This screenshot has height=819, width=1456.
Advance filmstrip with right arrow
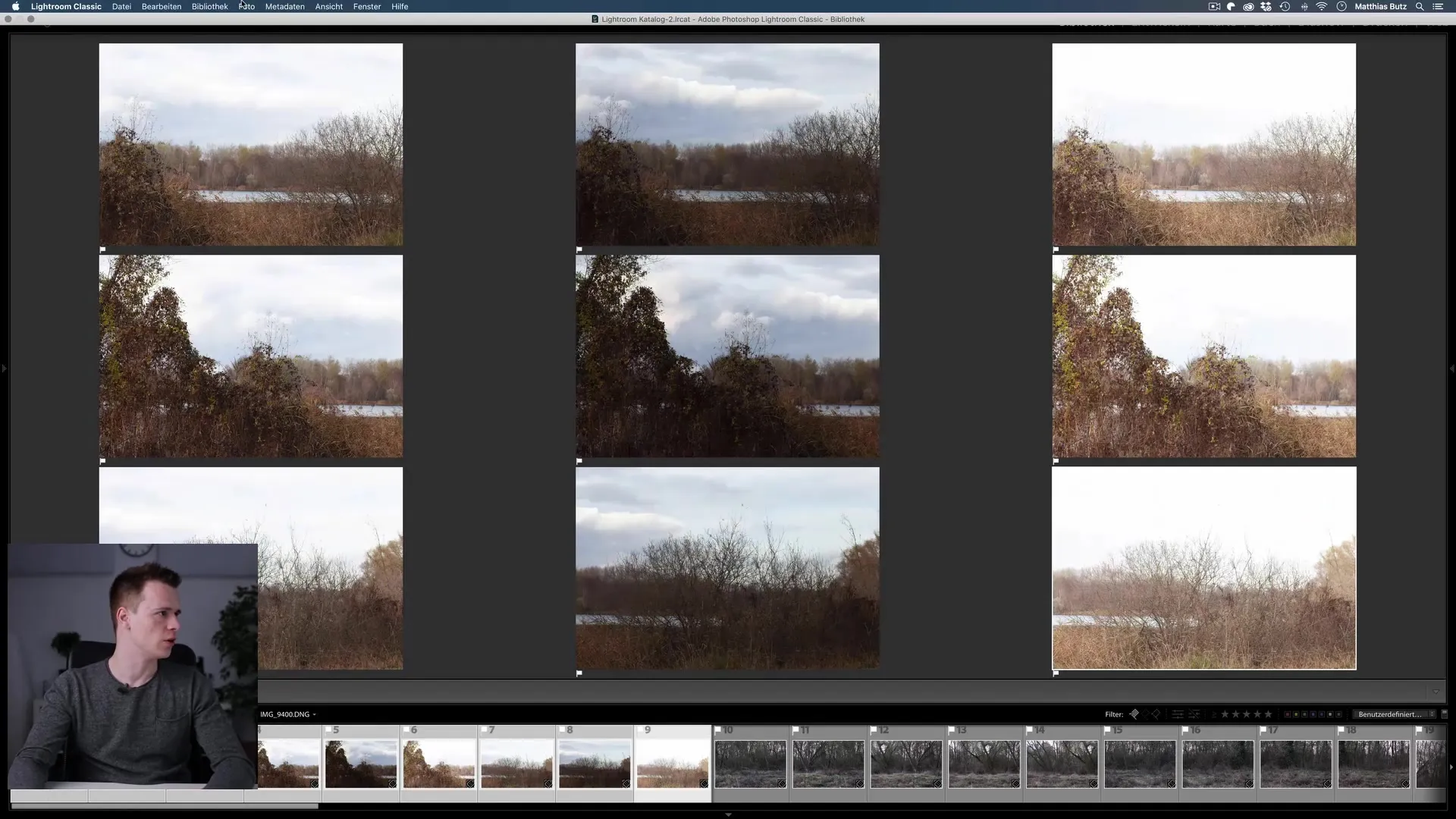(1451, 767)
